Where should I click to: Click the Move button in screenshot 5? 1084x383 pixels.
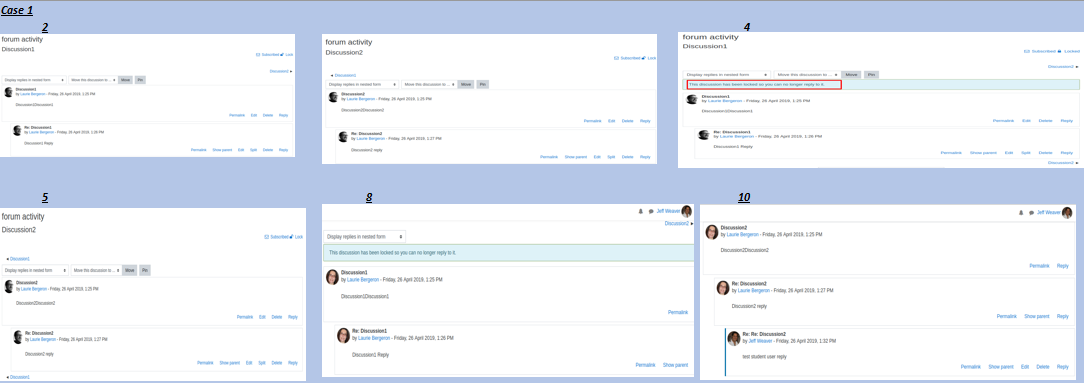[x=129, y=270]
